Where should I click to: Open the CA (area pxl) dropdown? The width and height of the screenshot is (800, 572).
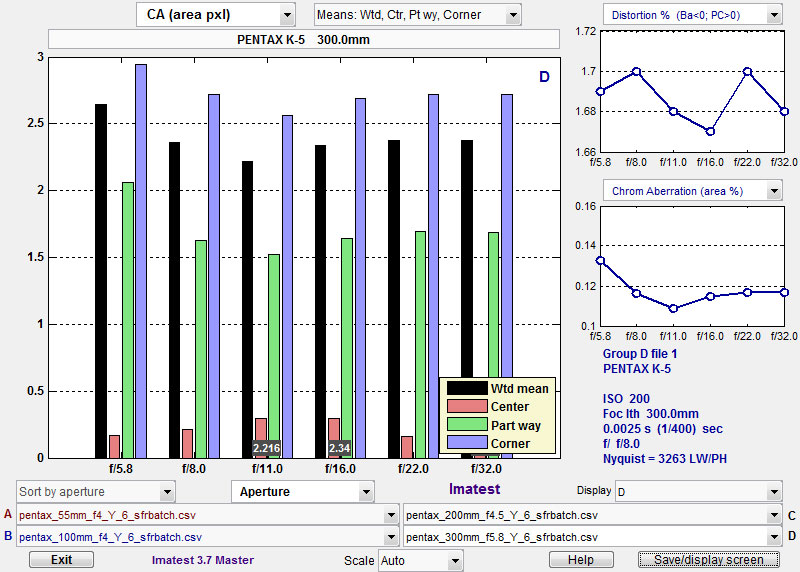(x=215, y=15)
